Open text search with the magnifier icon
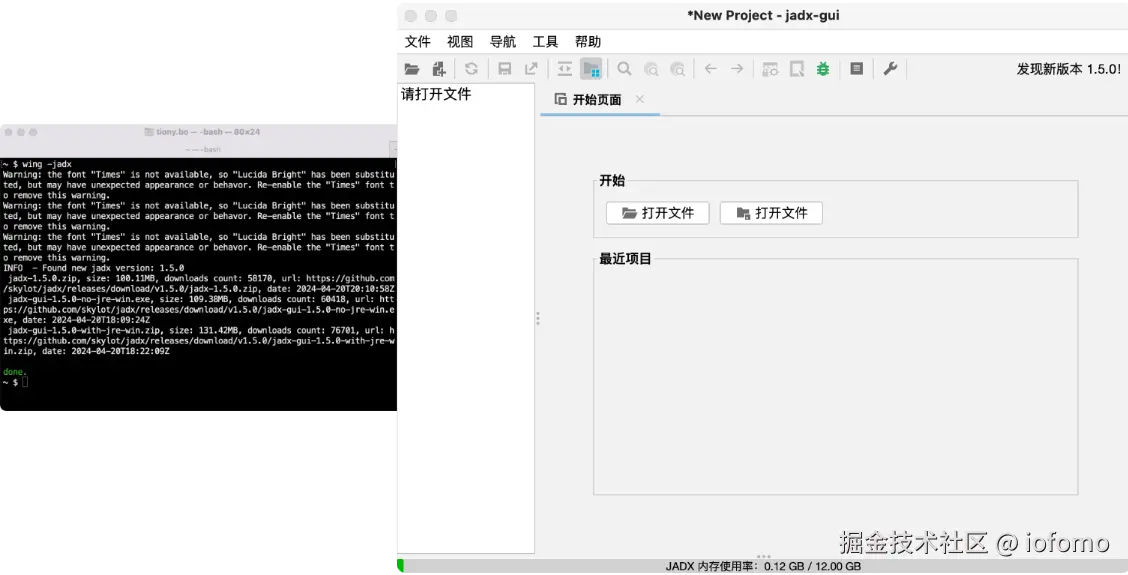Image resolution: width=1128 pixels, height=575 pixels. click(624, 69)
